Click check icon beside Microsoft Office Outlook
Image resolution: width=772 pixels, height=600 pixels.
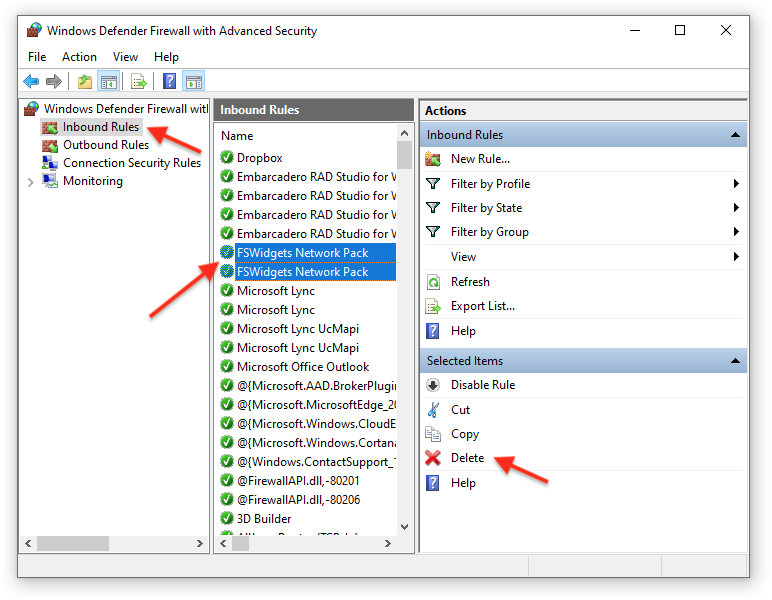pyautogui.click(x=227, y=367)
